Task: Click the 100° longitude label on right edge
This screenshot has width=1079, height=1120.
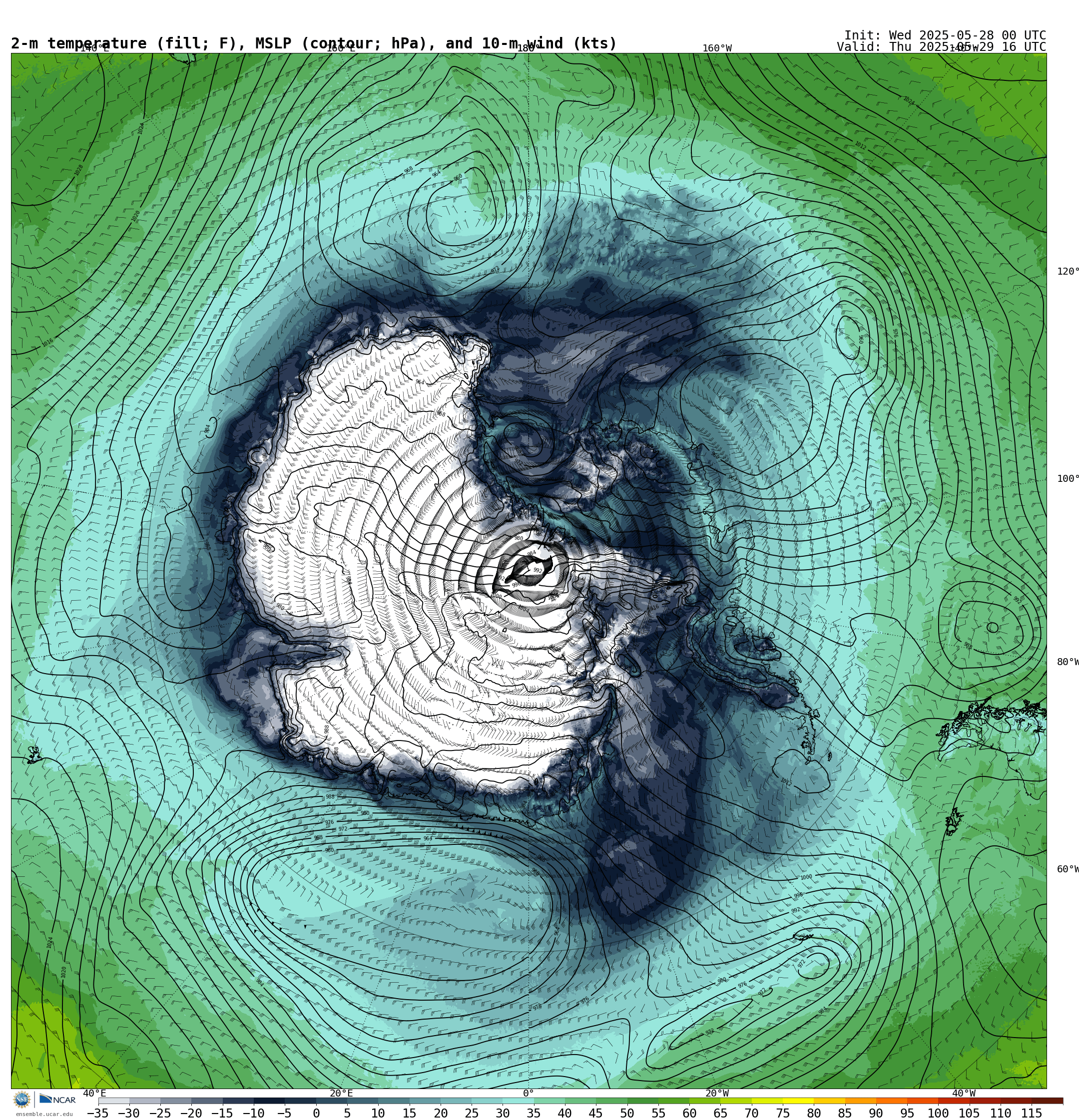Action: tap(1068, 479)
